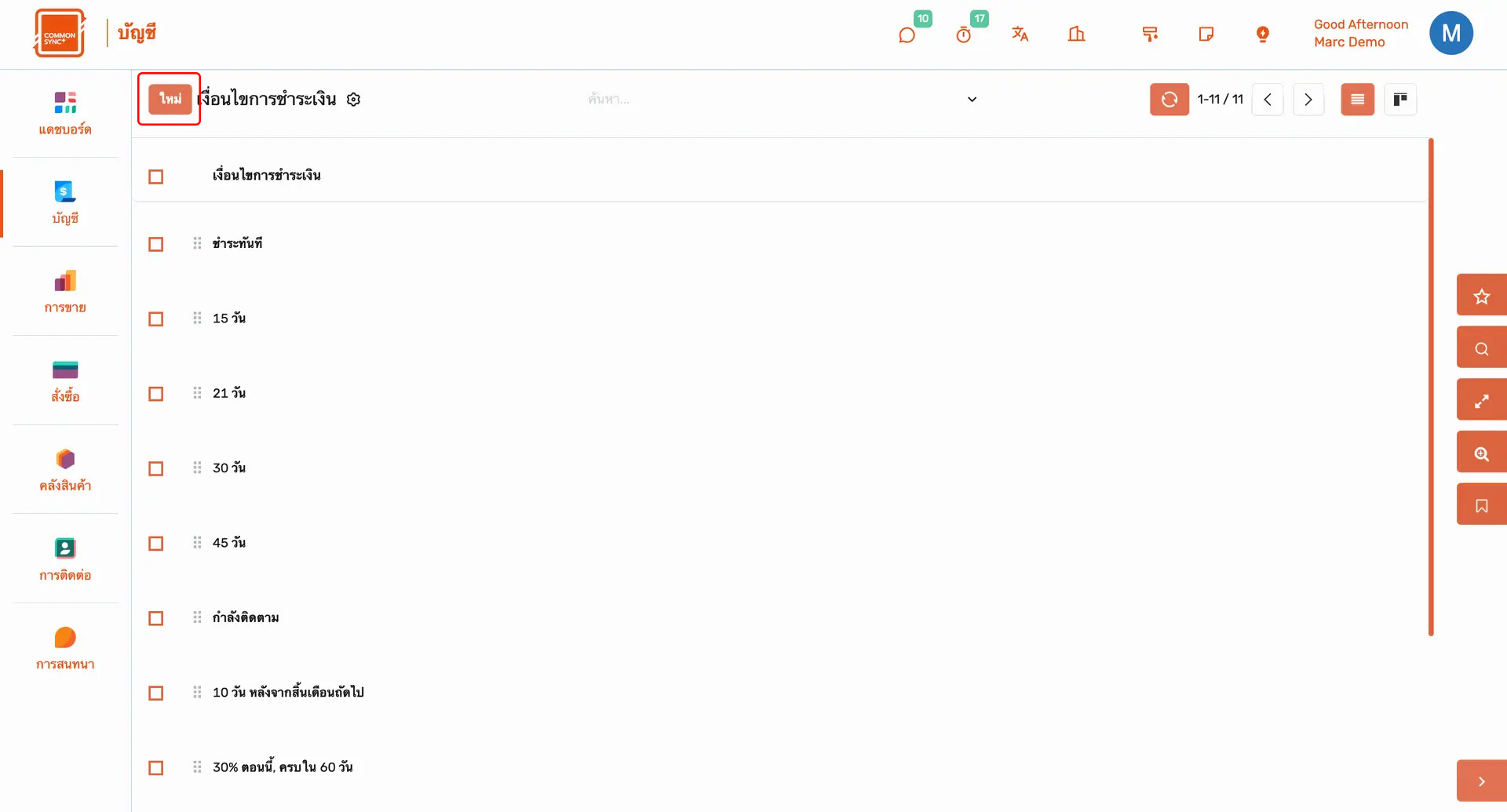The image size is (1507, 812).
Task: Switch to kanban view
Action: tap(1400, 100)
